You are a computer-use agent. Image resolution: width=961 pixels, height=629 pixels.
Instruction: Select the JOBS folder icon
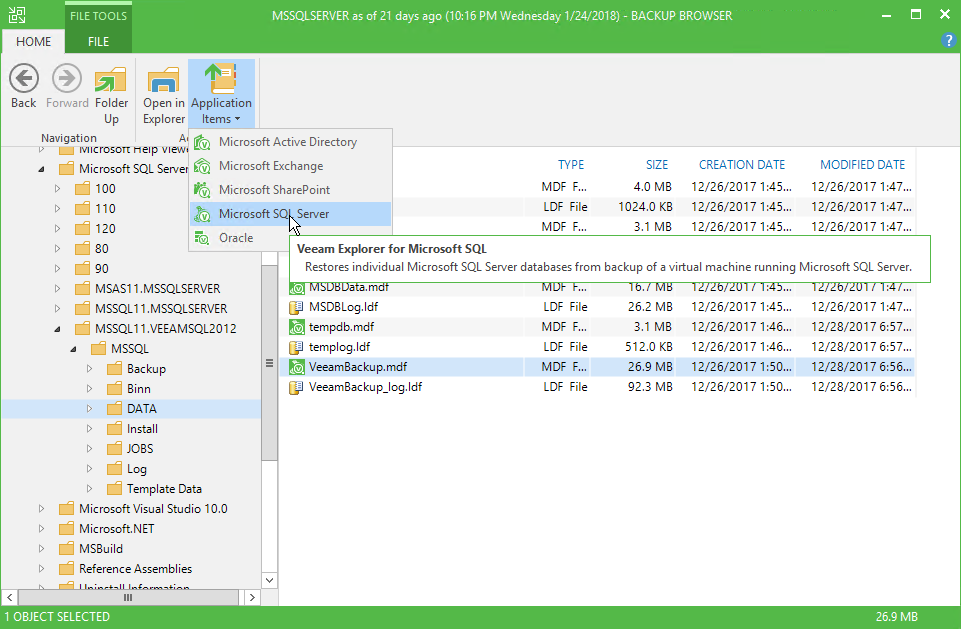click(x=114, y=449)
